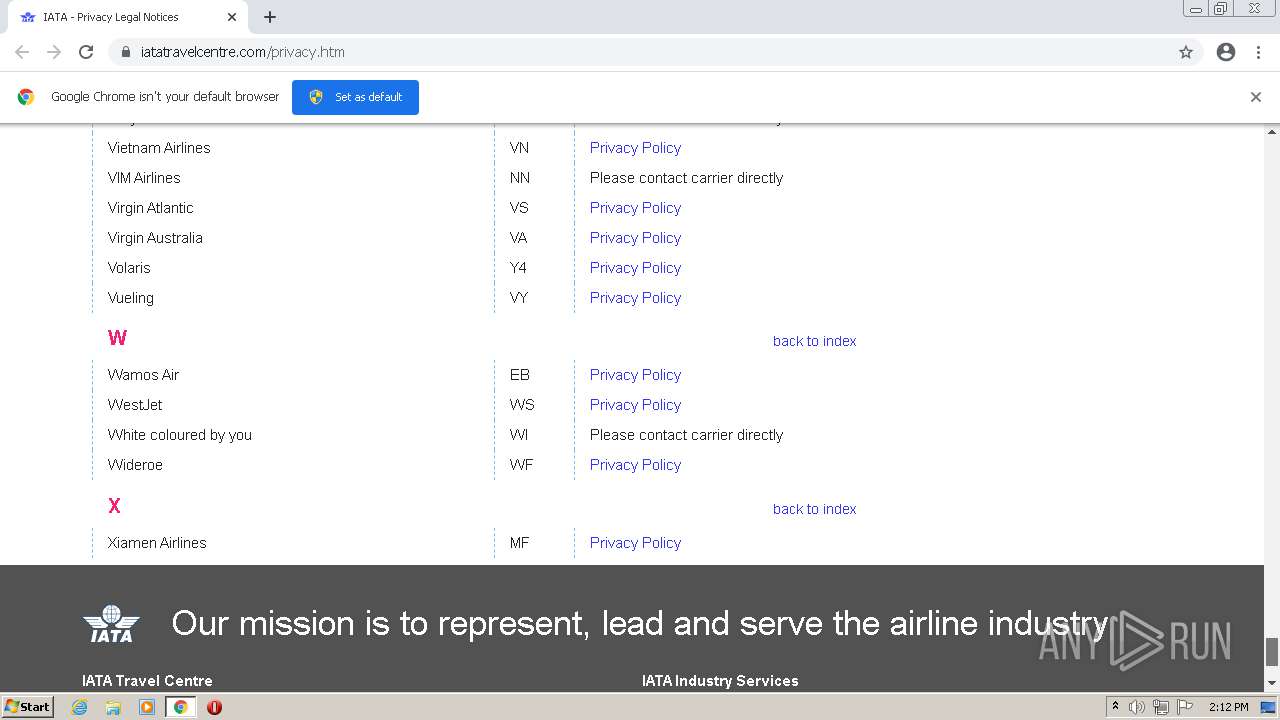Open Vueling Privacy Policy link
This screenshot has width=1280, height=720.
635,298
